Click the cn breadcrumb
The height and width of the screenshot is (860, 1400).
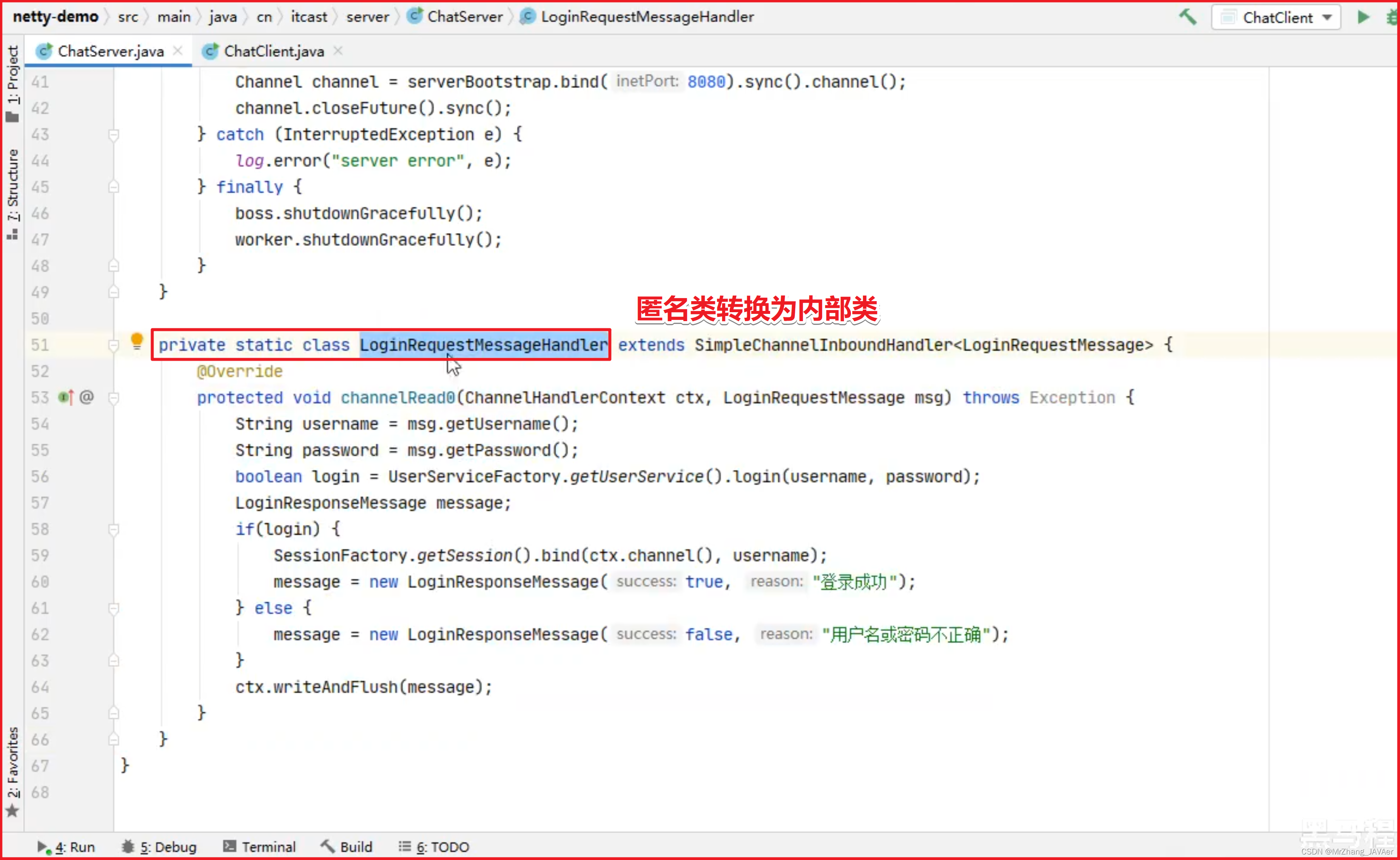(265, 17)
